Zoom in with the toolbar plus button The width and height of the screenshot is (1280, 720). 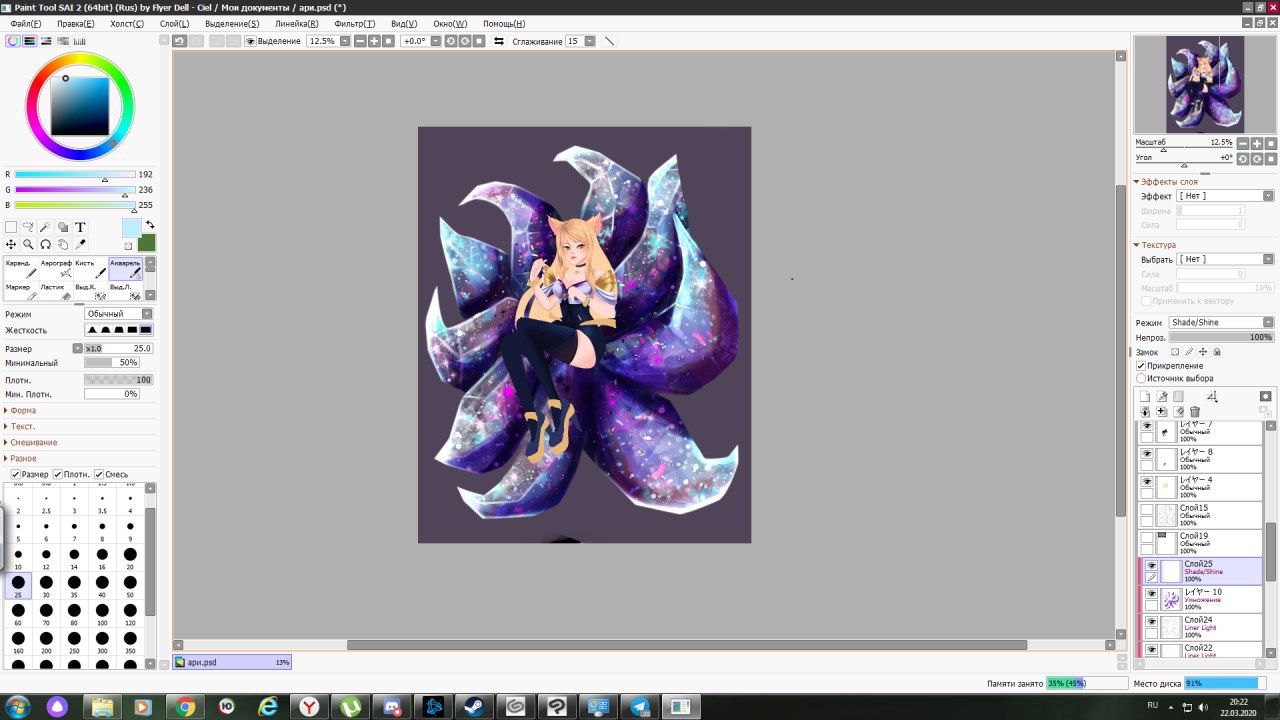pos(374,41)
